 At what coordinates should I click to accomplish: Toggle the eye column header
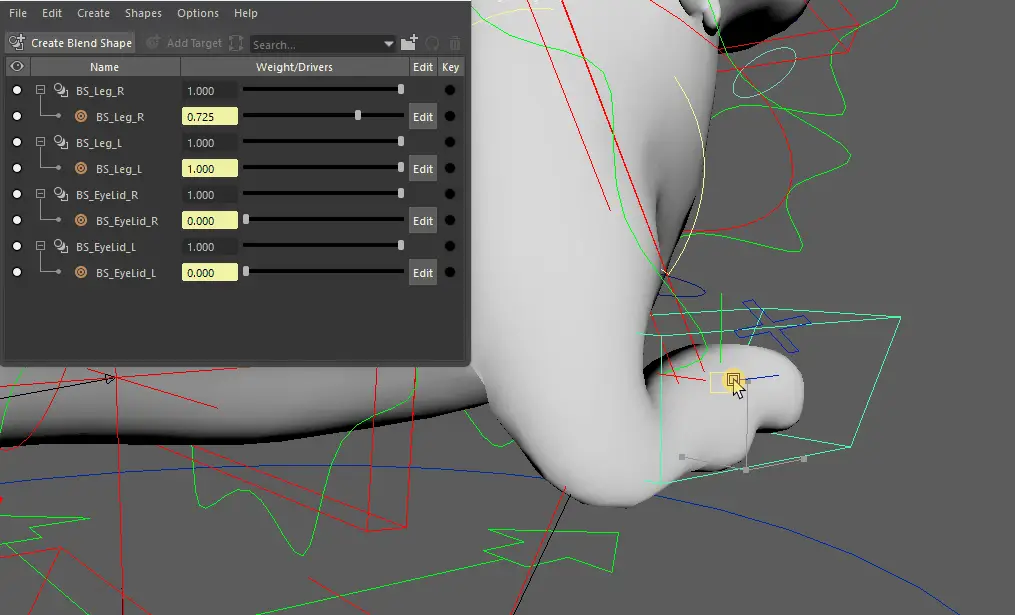pyautogui.click(x=17, y=67)
